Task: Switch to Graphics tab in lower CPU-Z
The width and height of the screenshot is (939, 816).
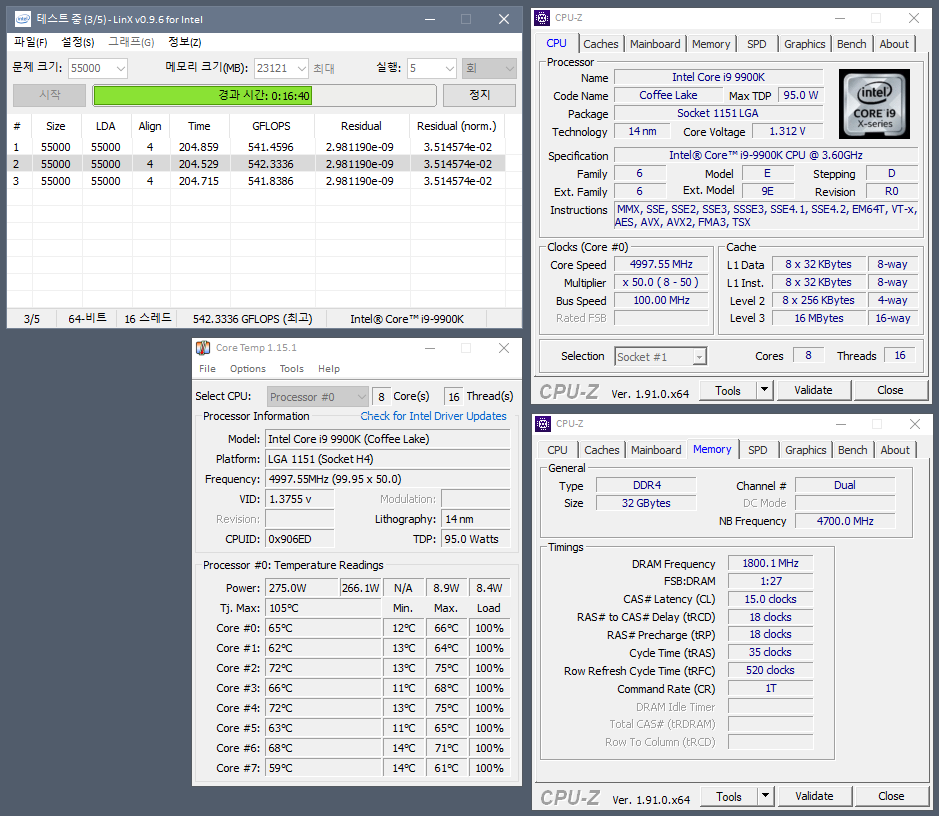Action: tap(805, 450)
